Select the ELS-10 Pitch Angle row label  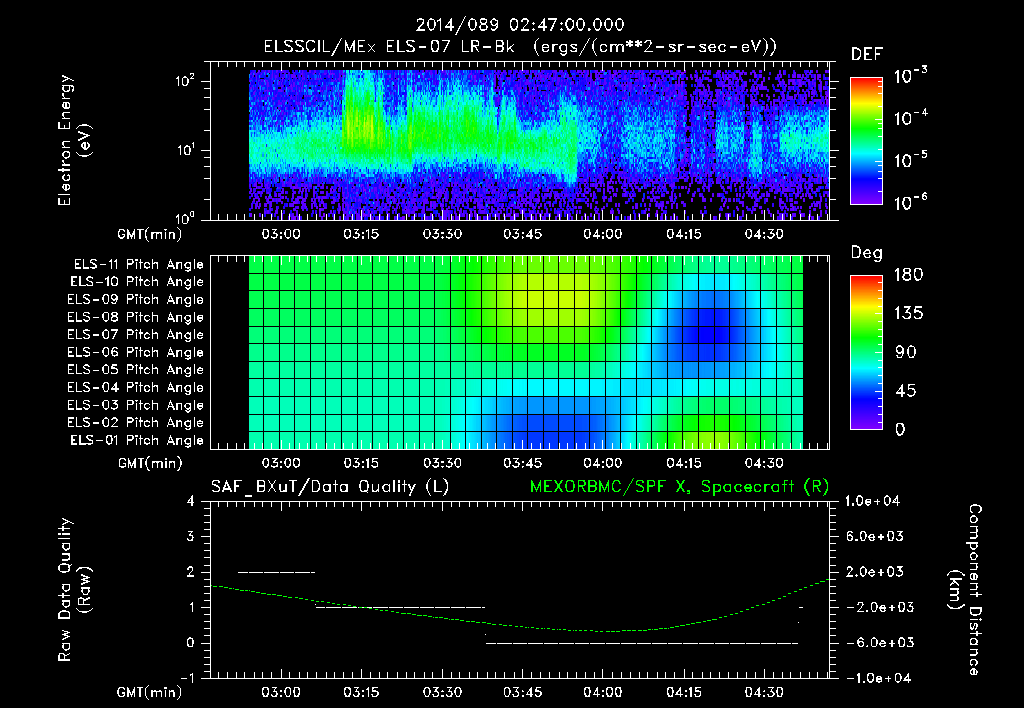137,282
